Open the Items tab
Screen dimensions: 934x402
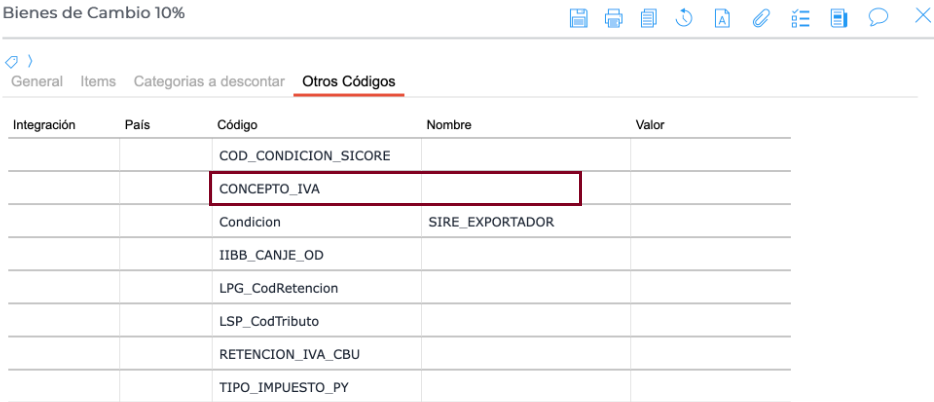(x=98, y=81)
